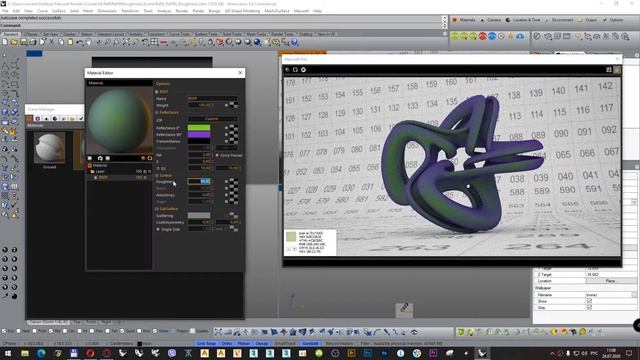The image size is (640, 360).
Task: Toggle the Wallpaper Gray checkbox
Action: coord(589,307)
